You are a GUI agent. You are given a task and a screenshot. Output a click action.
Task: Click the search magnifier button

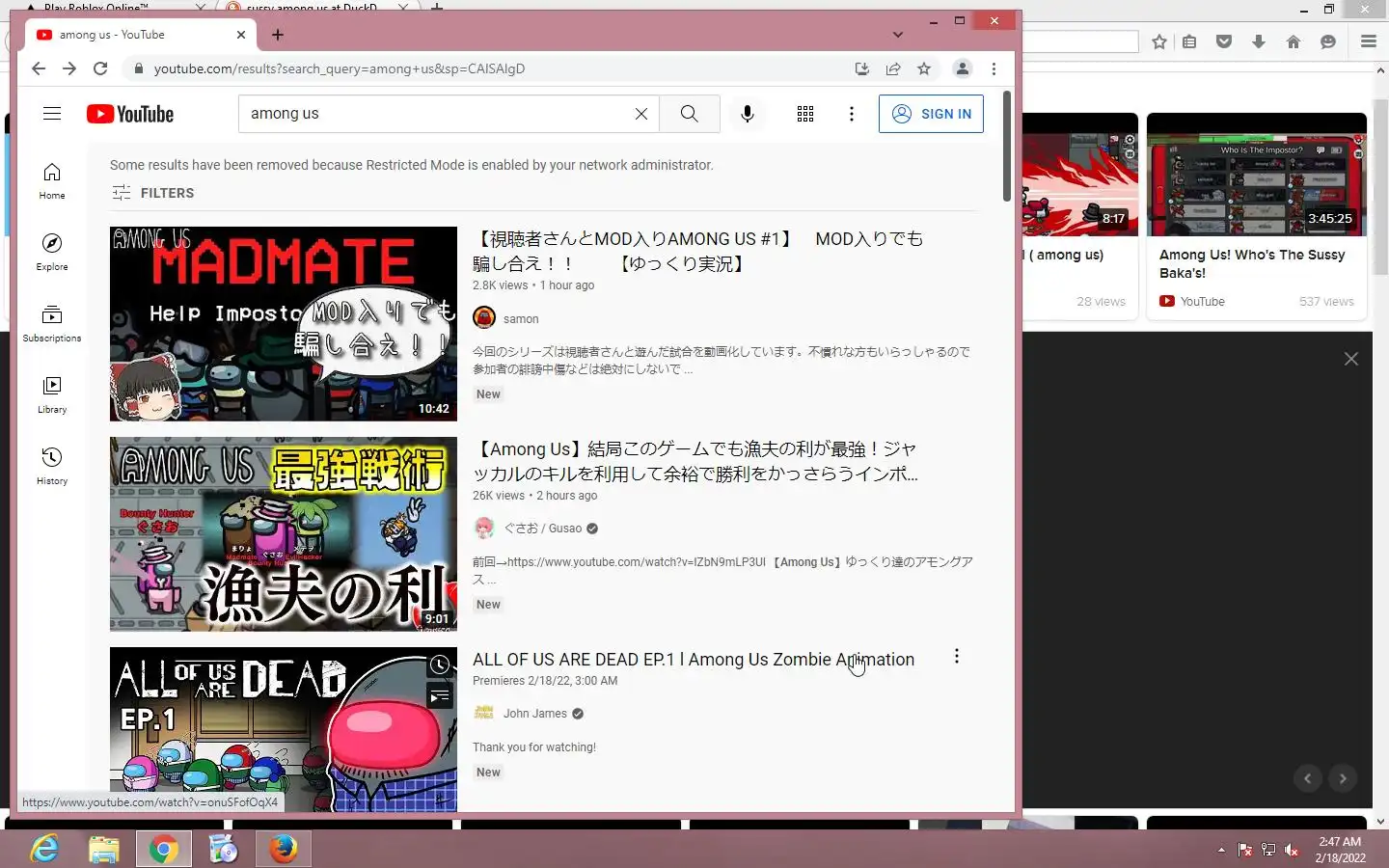[689, 114]
